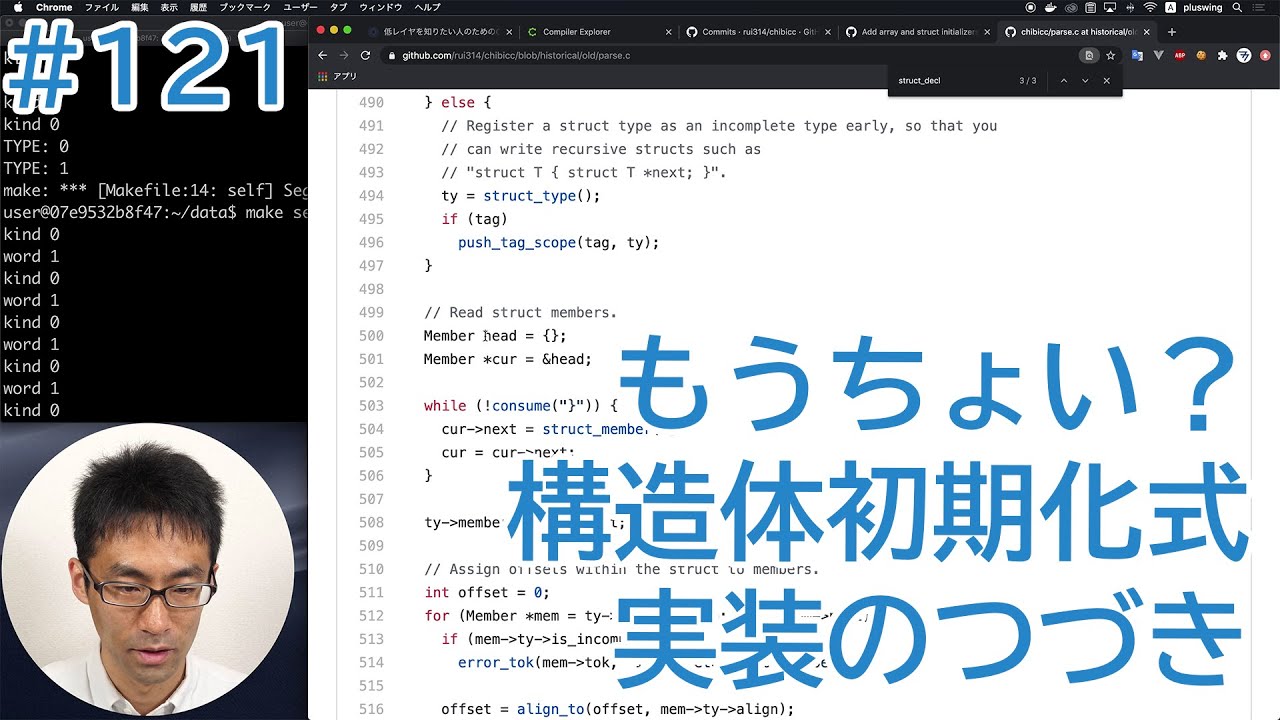Open the 表示 menu
This screenshot has width=1280, height=720.
169,7
